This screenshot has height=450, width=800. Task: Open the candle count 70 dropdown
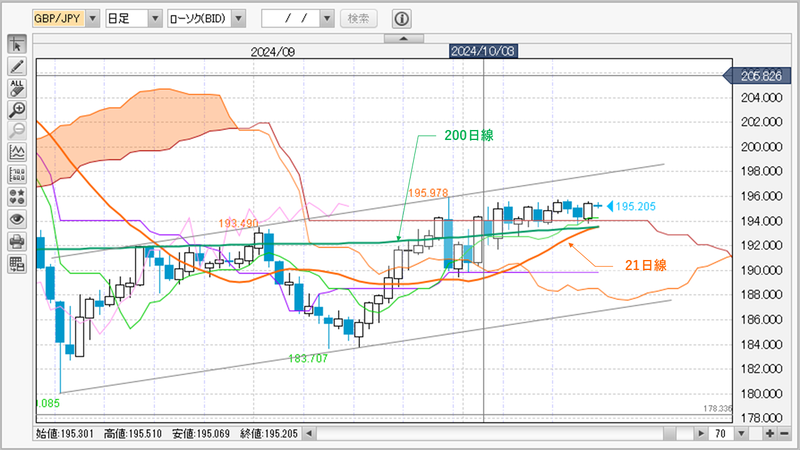click(741, 434)
